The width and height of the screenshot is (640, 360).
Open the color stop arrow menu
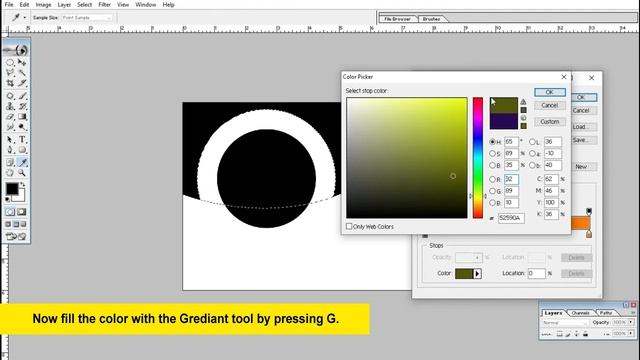pyautogui.click(x=477, y=273)
